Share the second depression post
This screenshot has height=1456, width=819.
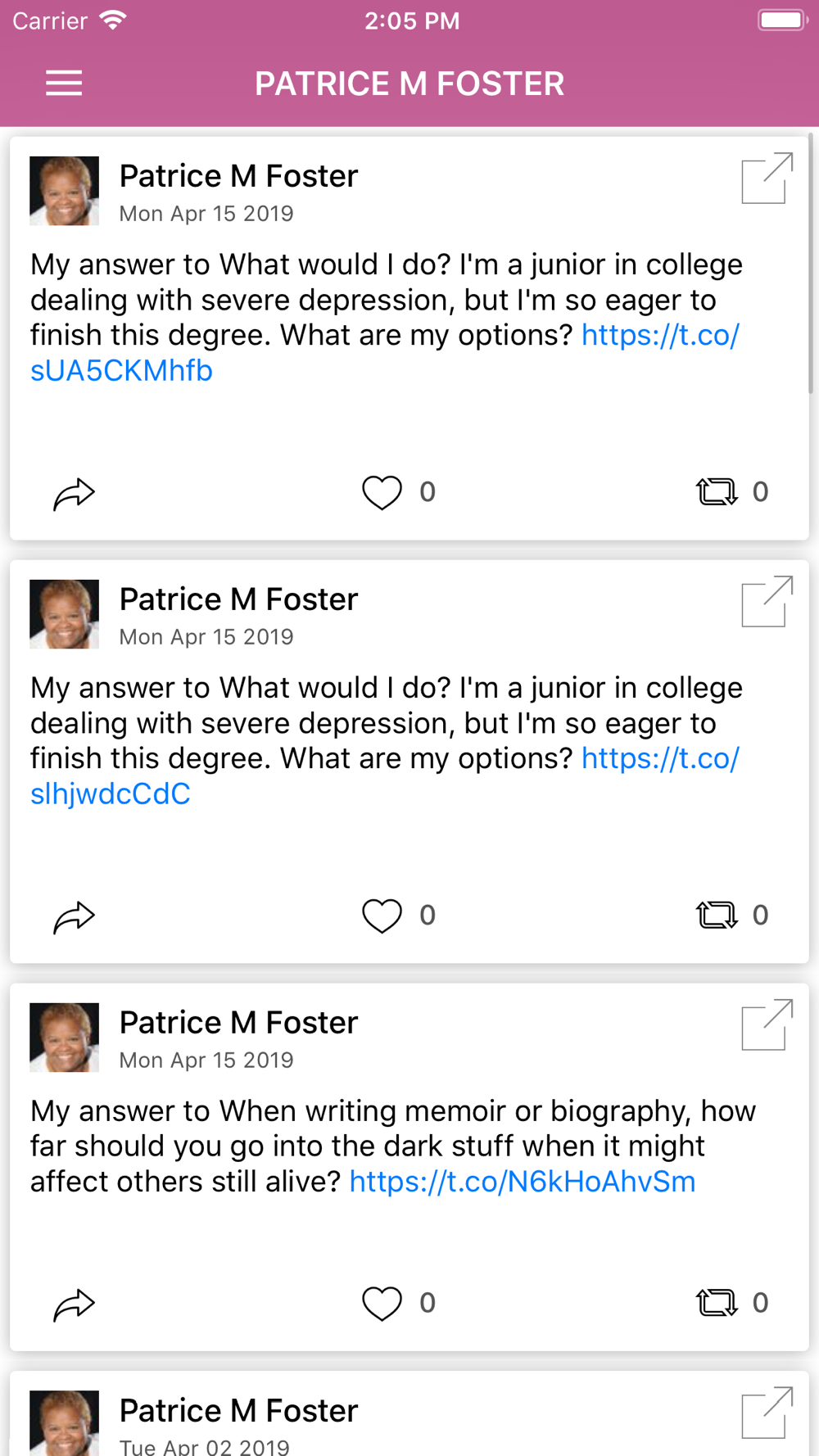click(x=74, y=916)
